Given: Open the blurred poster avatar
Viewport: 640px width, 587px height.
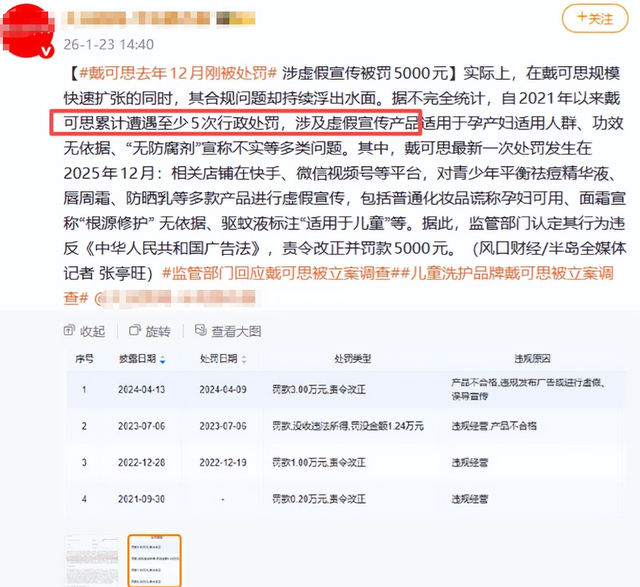Looking at the screenshot, I should coord(28,30).
